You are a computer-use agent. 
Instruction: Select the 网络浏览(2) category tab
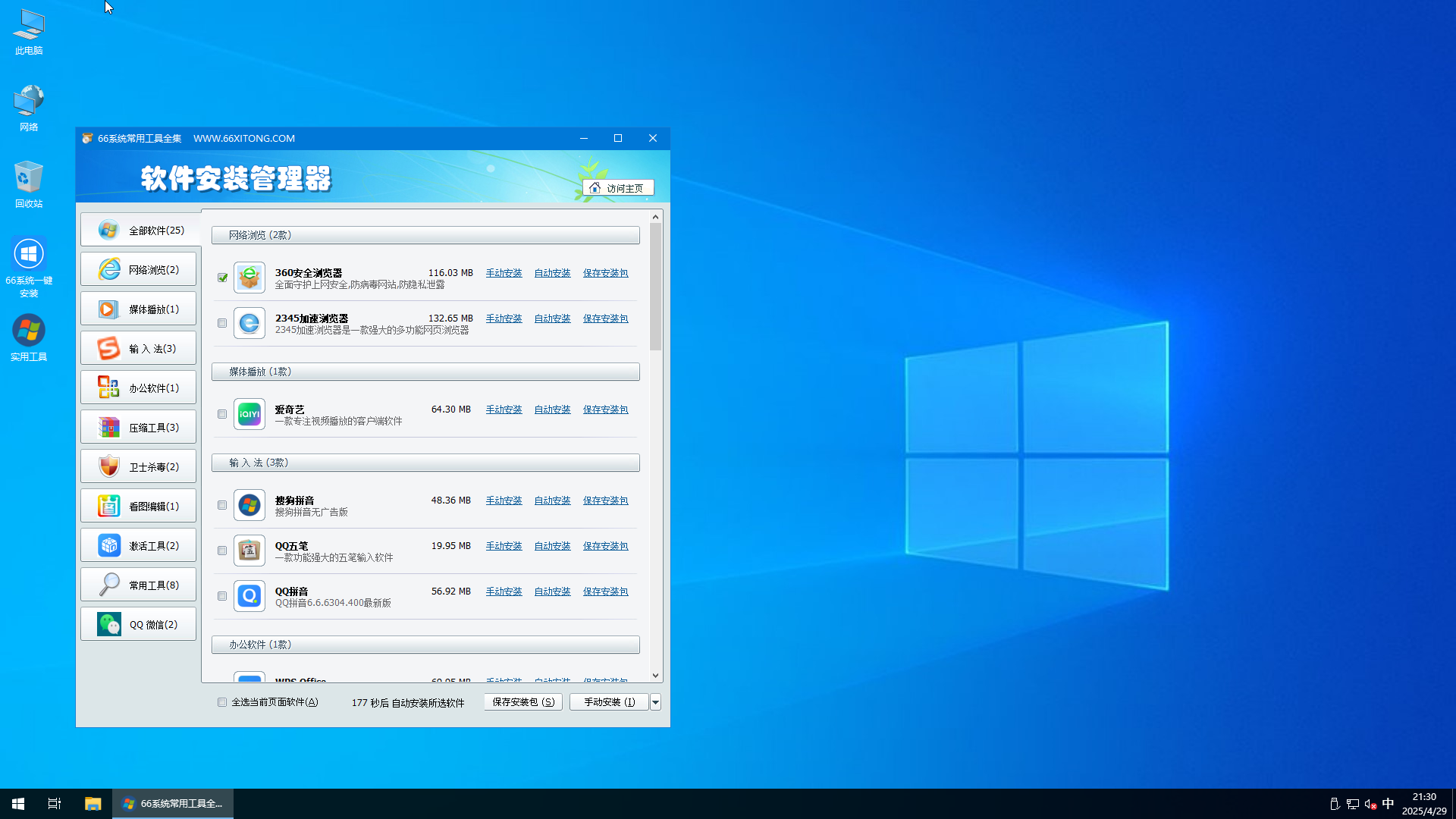tap(138, 269)
